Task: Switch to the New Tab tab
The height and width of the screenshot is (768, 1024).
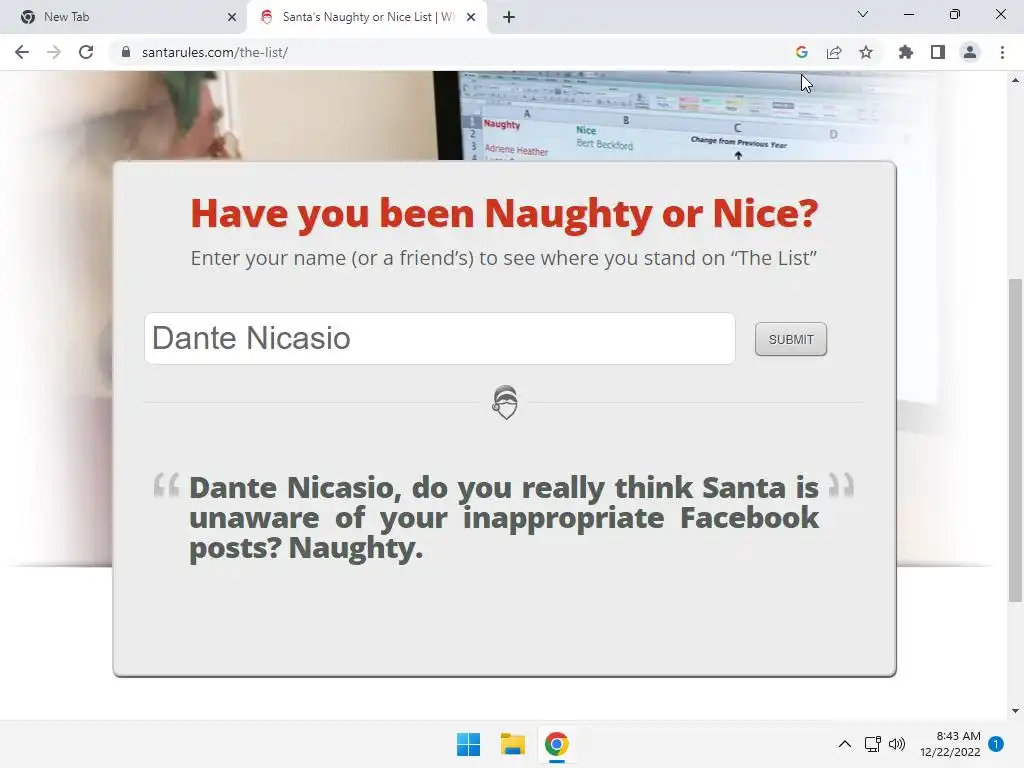Action: click(122, 17)
